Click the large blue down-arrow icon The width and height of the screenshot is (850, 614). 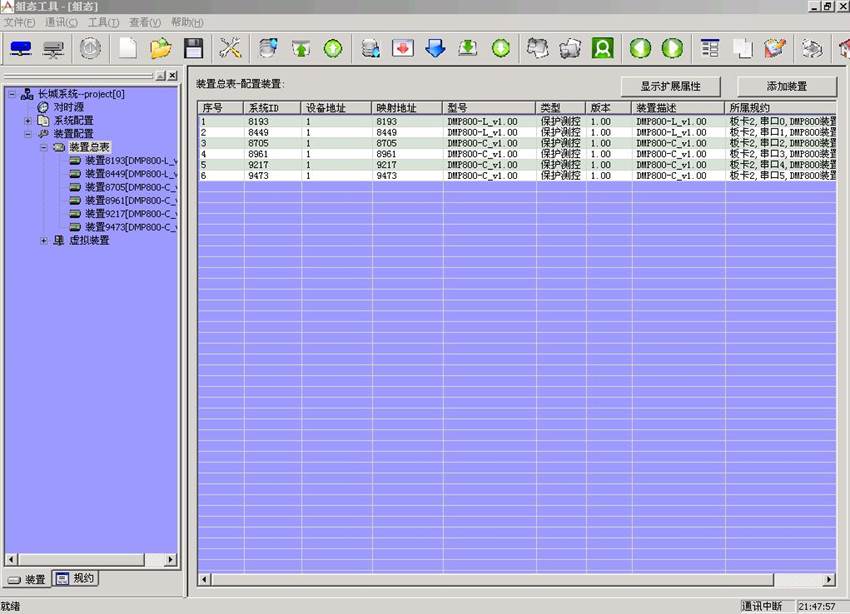(x=435, y=49)
